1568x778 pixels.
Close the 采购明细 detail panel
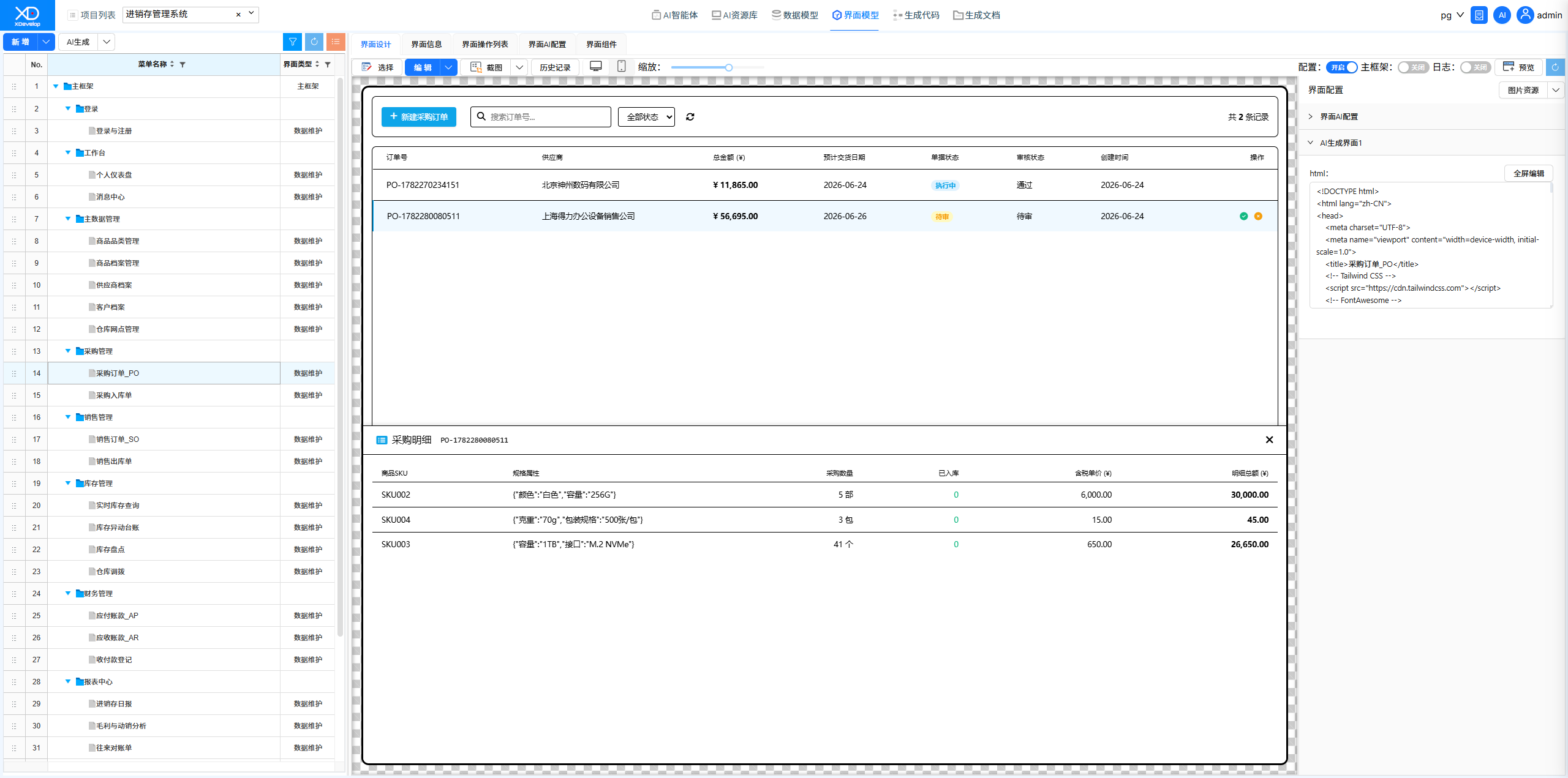coord(1269,439)
